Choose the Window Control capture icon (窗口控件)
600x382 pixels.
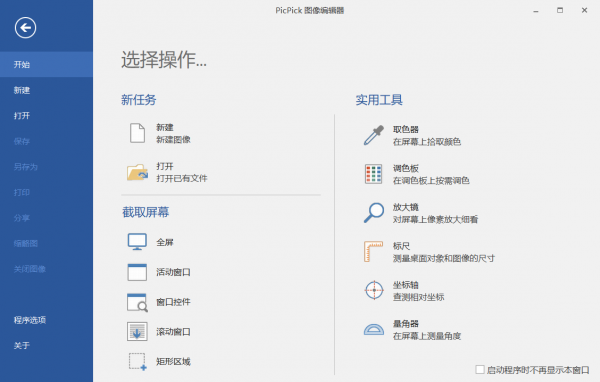tap(137, 302)
